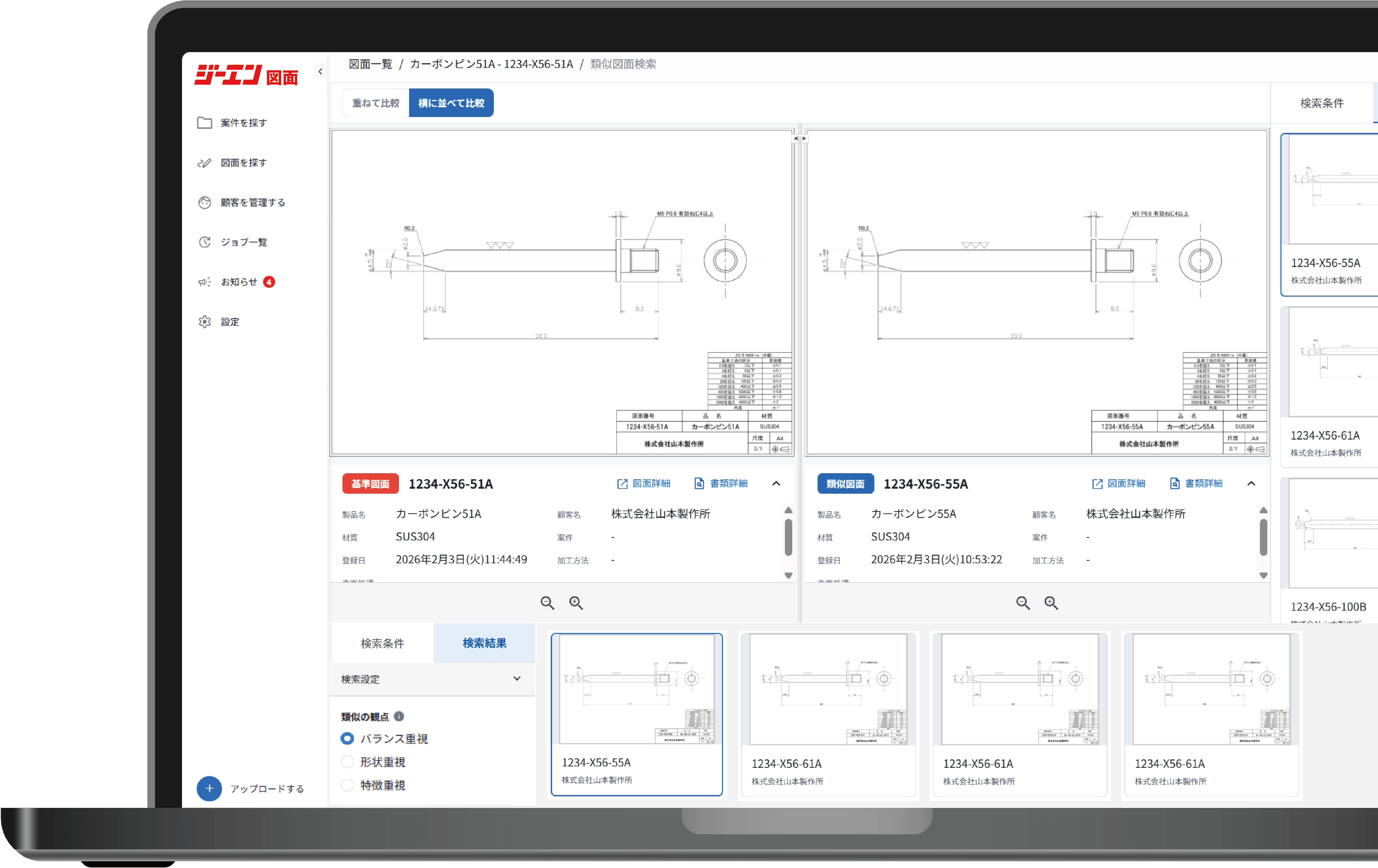The width and height of the screenshot is (1378, 868).
Task: Click the info icon next to 類似の観点
Action: (x=399, y=716)
